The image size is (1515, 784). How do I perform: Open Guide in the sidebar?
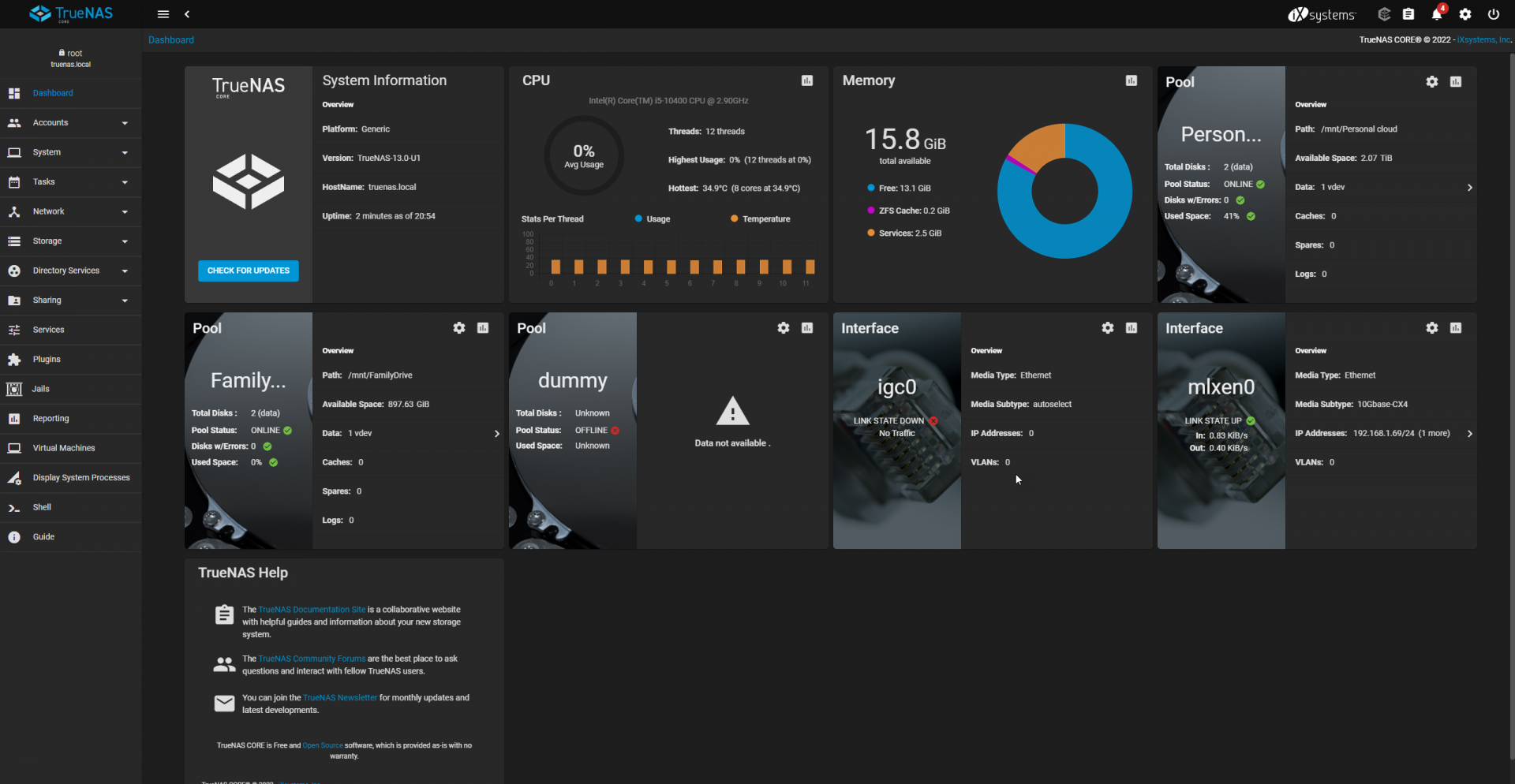[71, 537]
